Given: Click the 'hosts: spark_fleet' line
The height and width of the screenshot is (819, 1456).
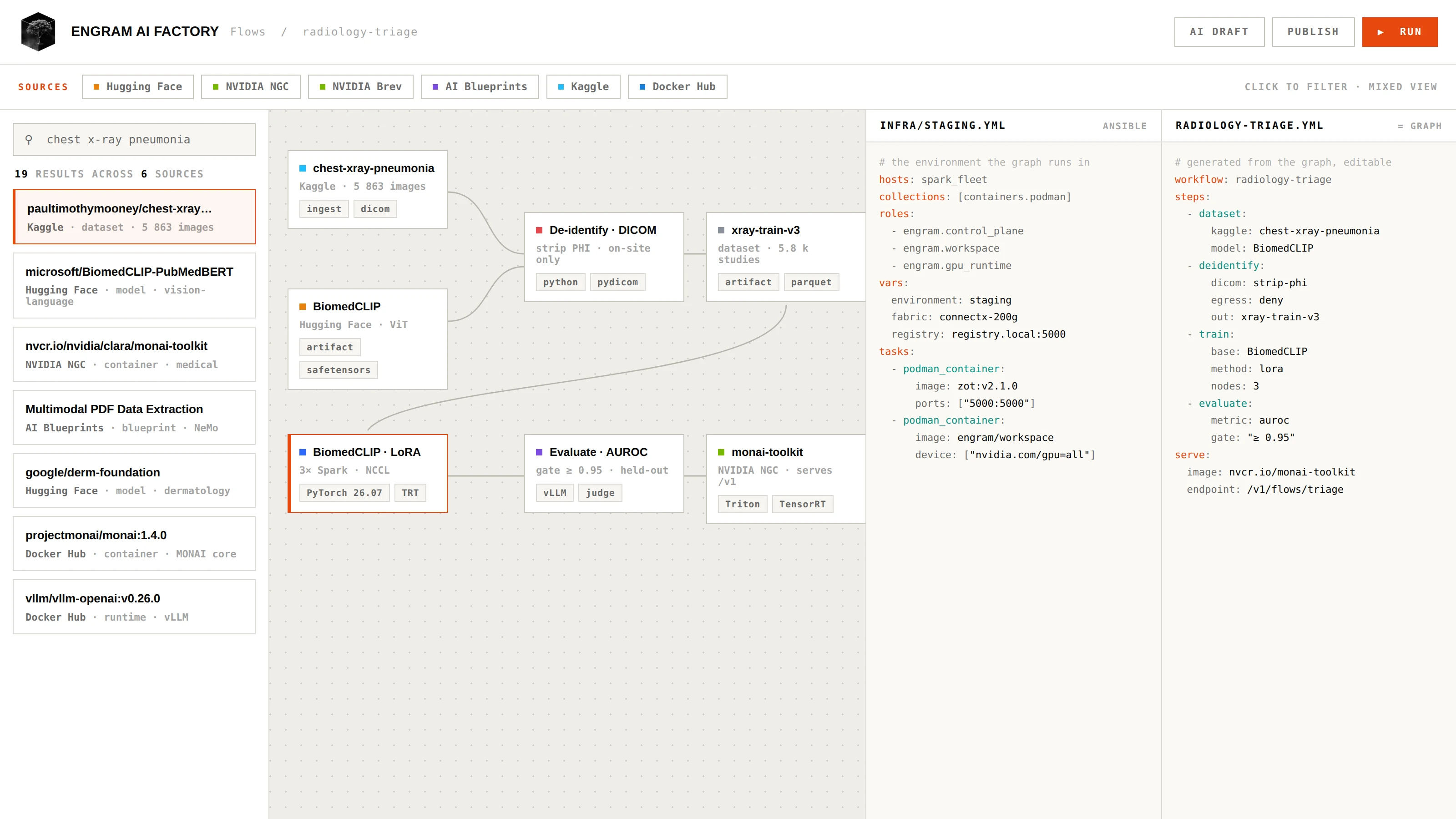Looking at the screenshot, I should click(933, 179).
